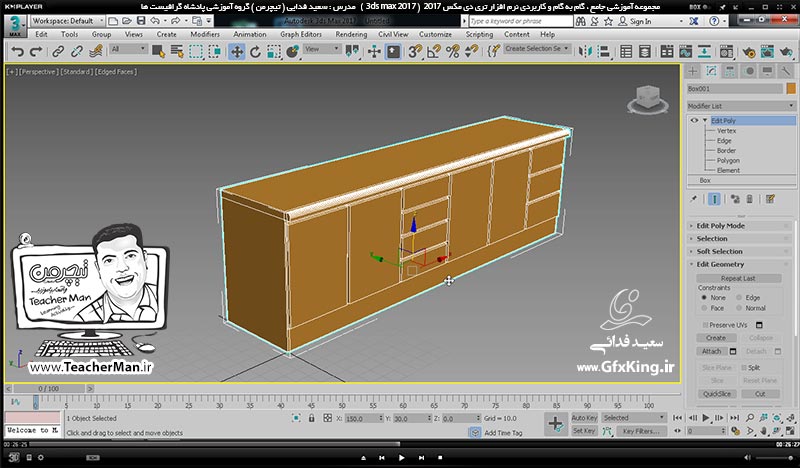Select the Face constraint radio button
800x468 pixels.
tap(704, 308)
